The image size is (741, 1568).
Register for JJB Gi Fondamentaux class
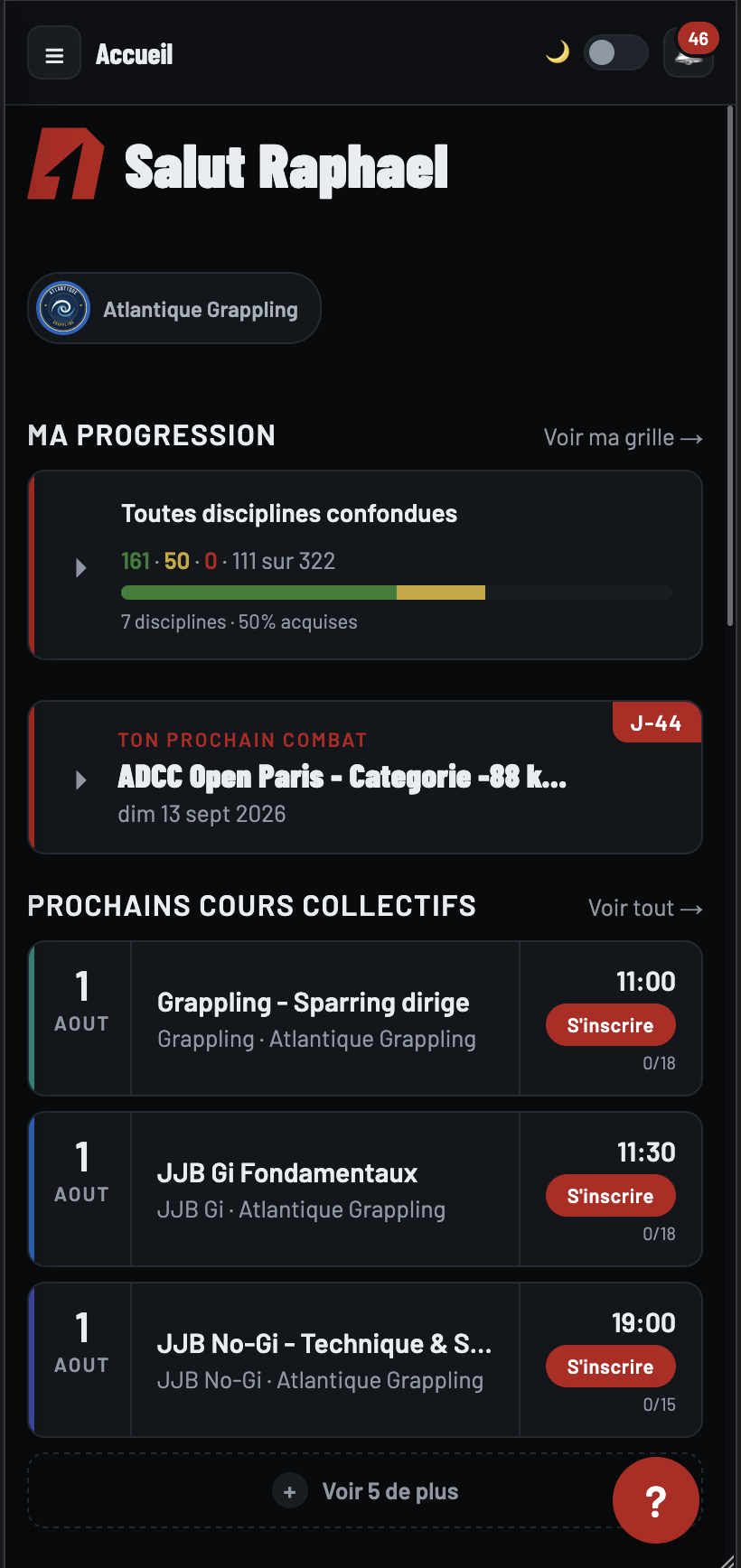coord(611,1196)
